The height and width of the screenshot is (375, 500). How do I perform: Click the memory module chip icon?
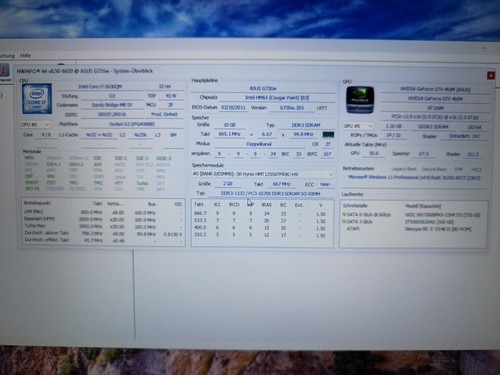coord(328,134)
